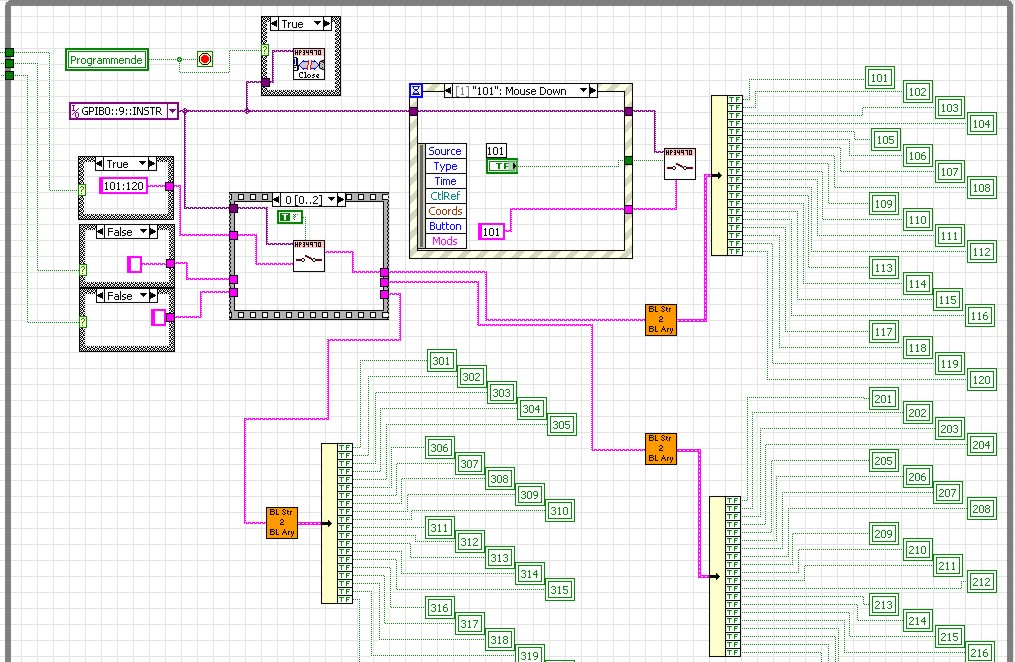Select the Time event data node item
The height and width of the screenshot is (662, 1015).
tap(445, 181)
